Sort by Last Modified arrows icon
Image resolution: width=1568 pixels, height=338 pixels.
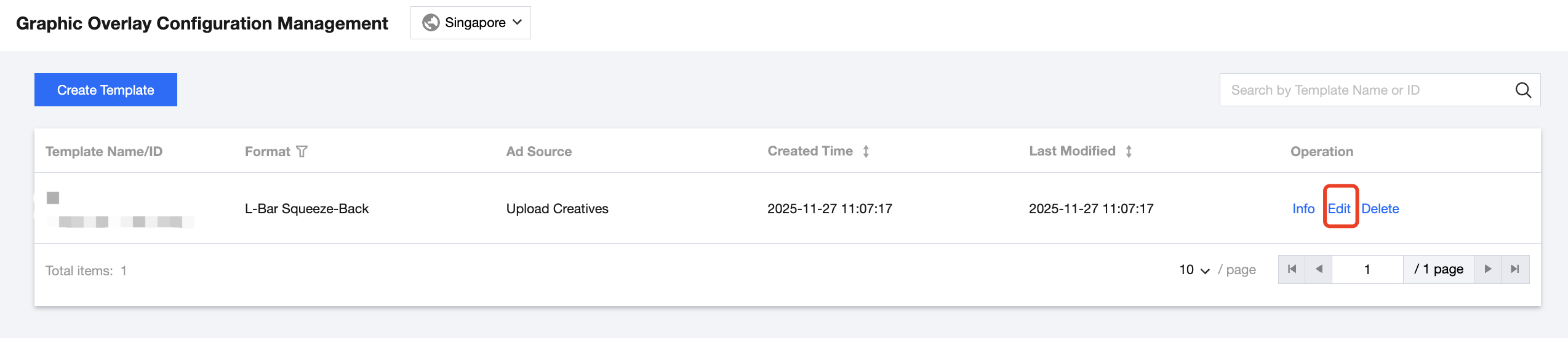[1129, 152]
